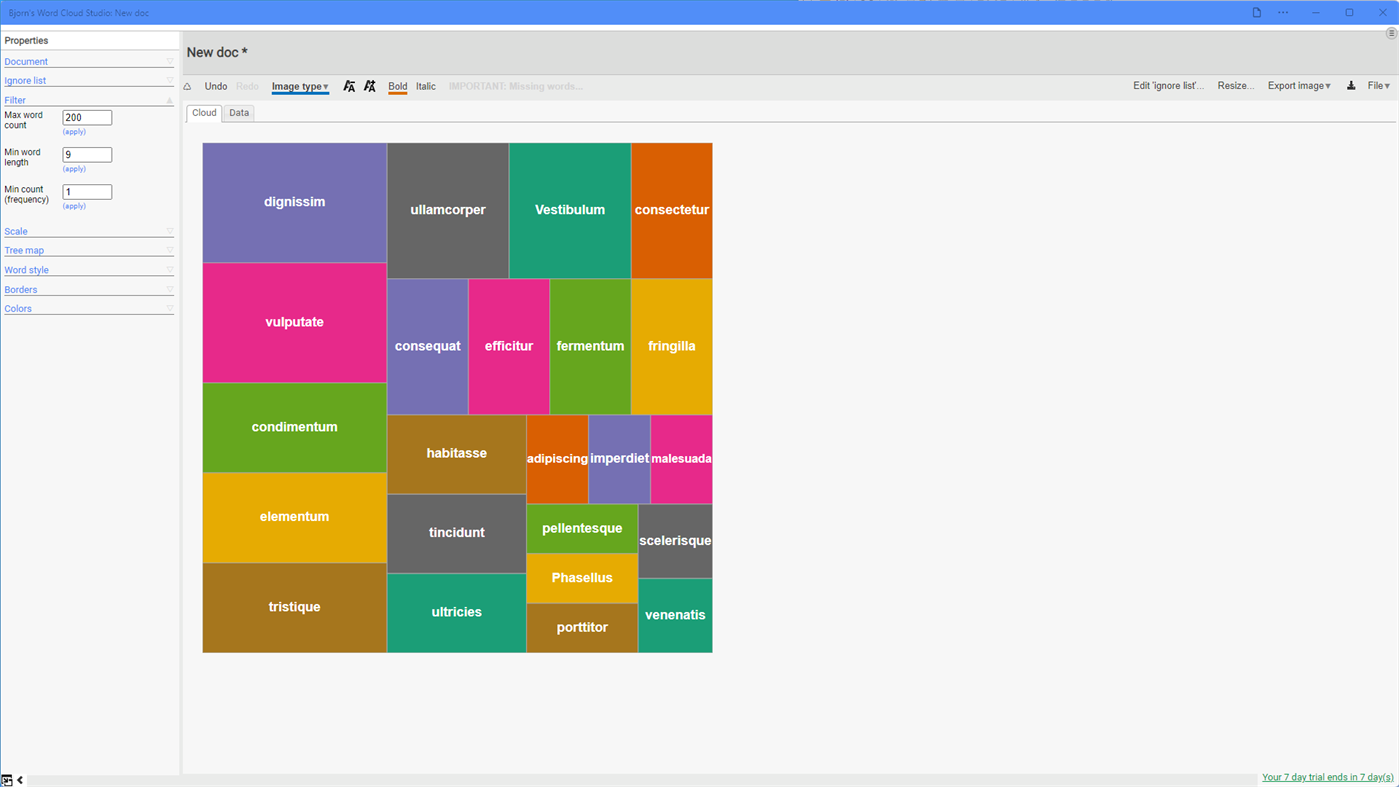Open the ellipsis options in the title bar
This screenshot has height=787, width=1399.
(1282, 11)
